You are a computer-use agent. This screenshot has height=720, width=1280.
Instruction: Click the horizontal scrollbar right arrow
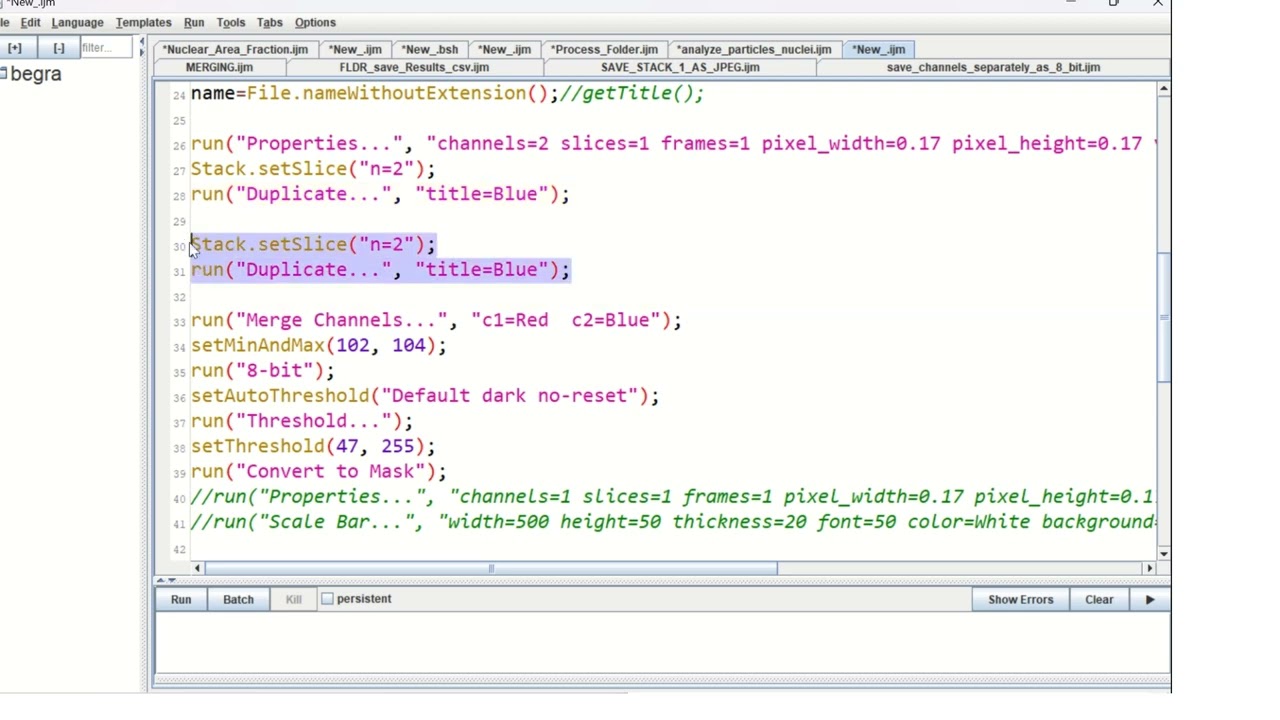click(1149, 568)
